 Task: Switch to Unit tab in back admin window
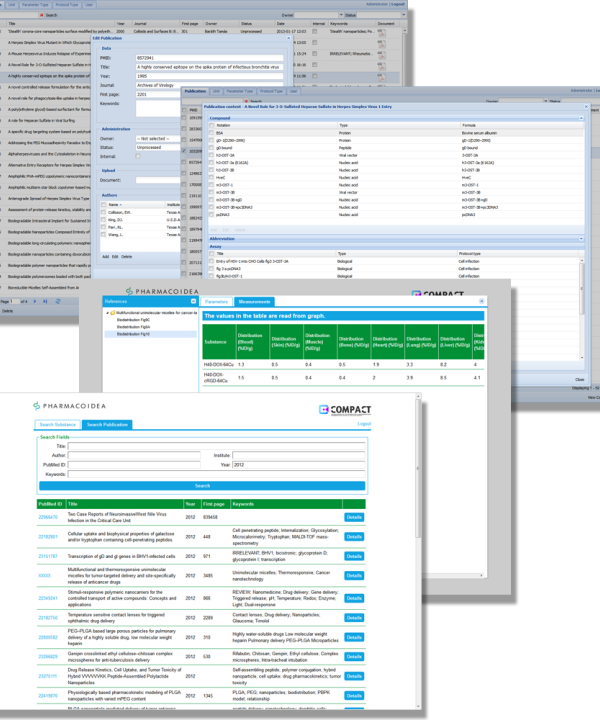pos(11,5)
